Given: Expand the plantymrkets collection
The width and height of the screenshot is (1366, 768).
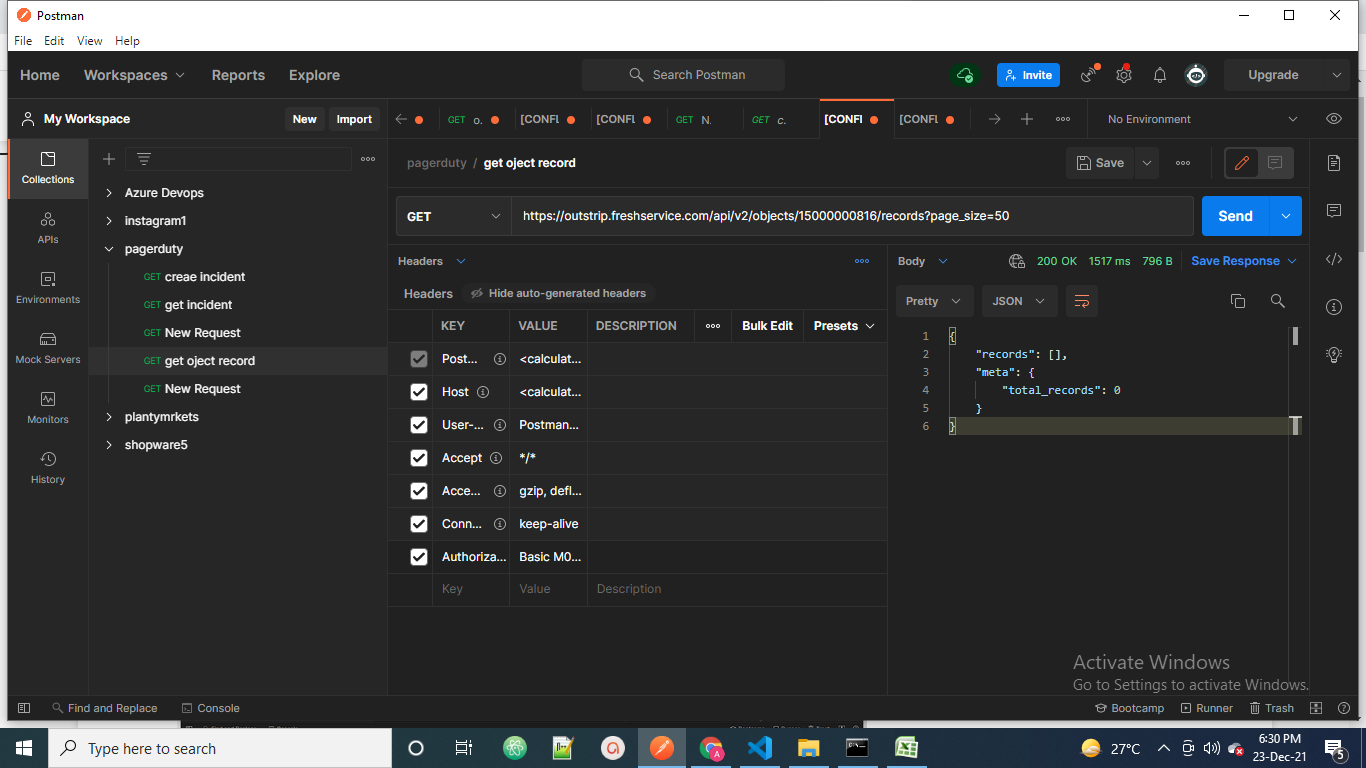Looking at the screenshot, I should 109,417.
